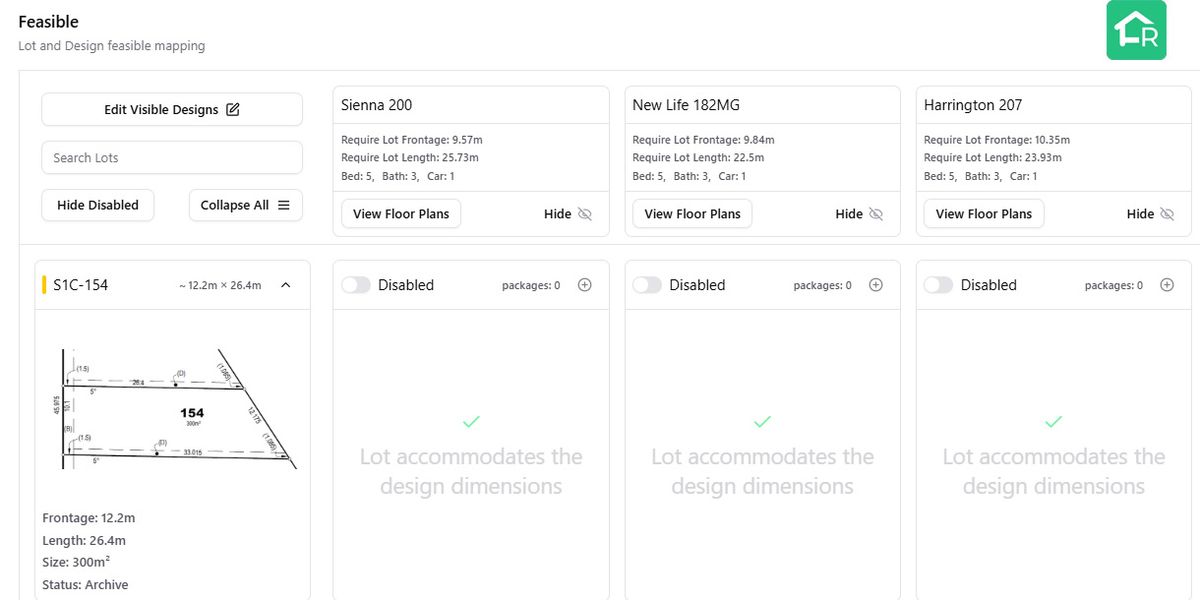Click the hamburger icon on Collapse All
The height and width of the screenshot is (600, 1200).
285,204
